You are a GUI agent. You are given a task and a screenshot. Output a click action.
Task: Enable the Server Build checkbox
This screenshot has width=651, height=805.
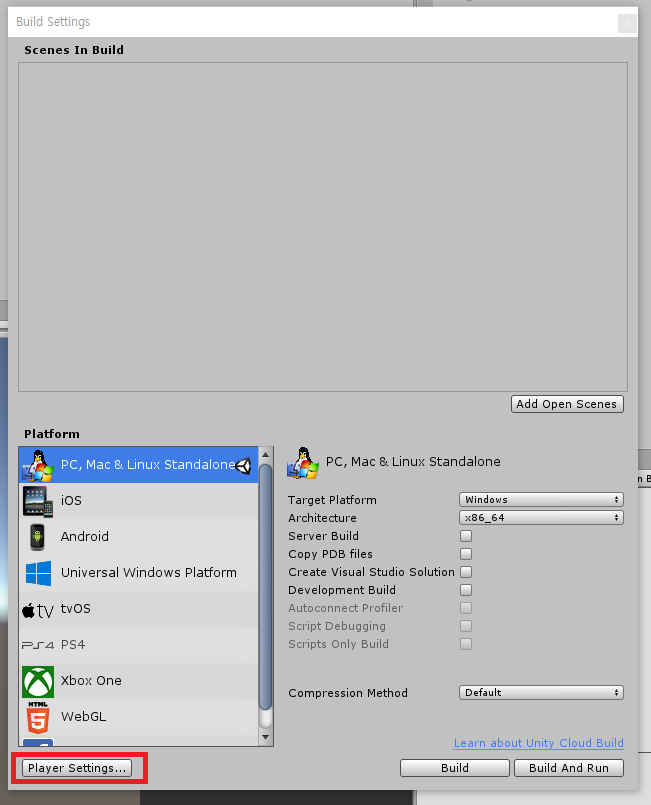click(466, 536)
